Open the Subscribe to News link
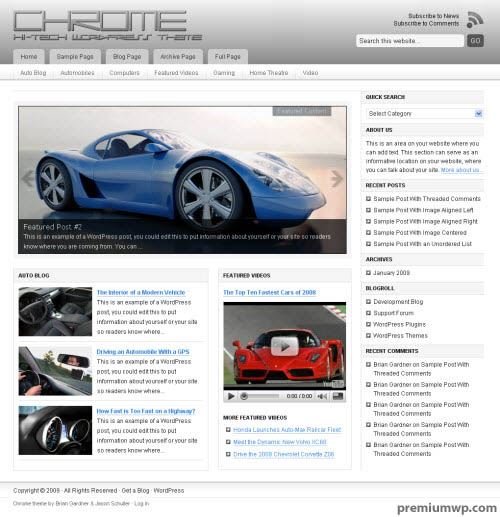500x517 pixels. pos(434,16)
